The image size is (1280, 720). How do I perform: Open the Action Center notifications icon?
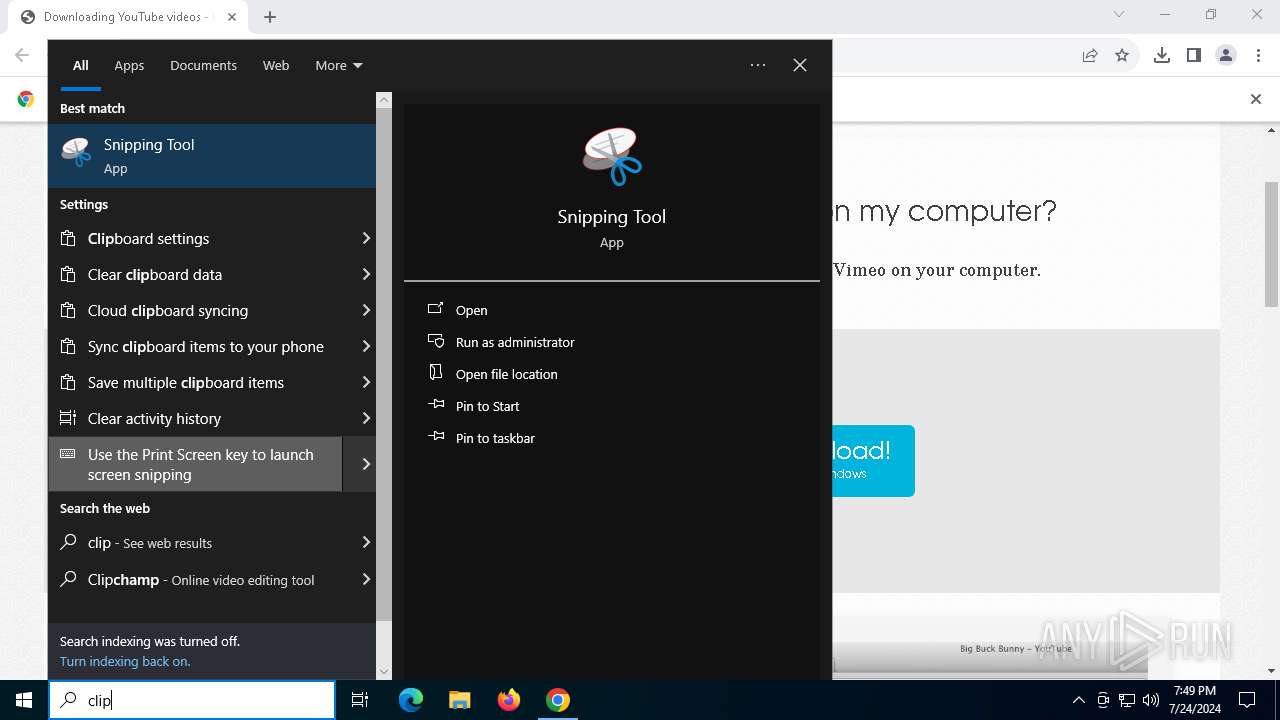pos(1247,700)
